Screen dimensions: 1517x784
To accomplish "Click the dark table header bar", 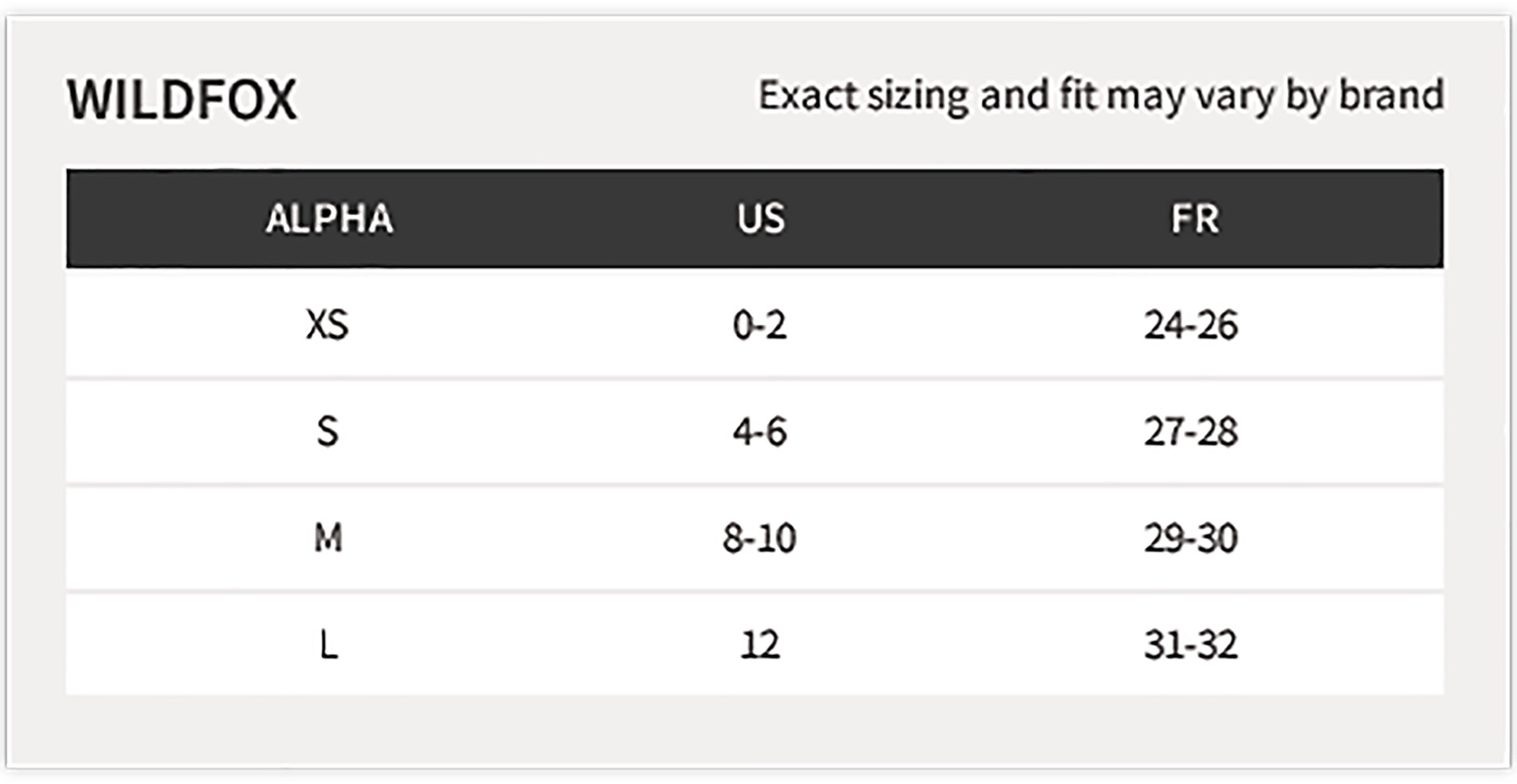I will click(x=755, y=218).
